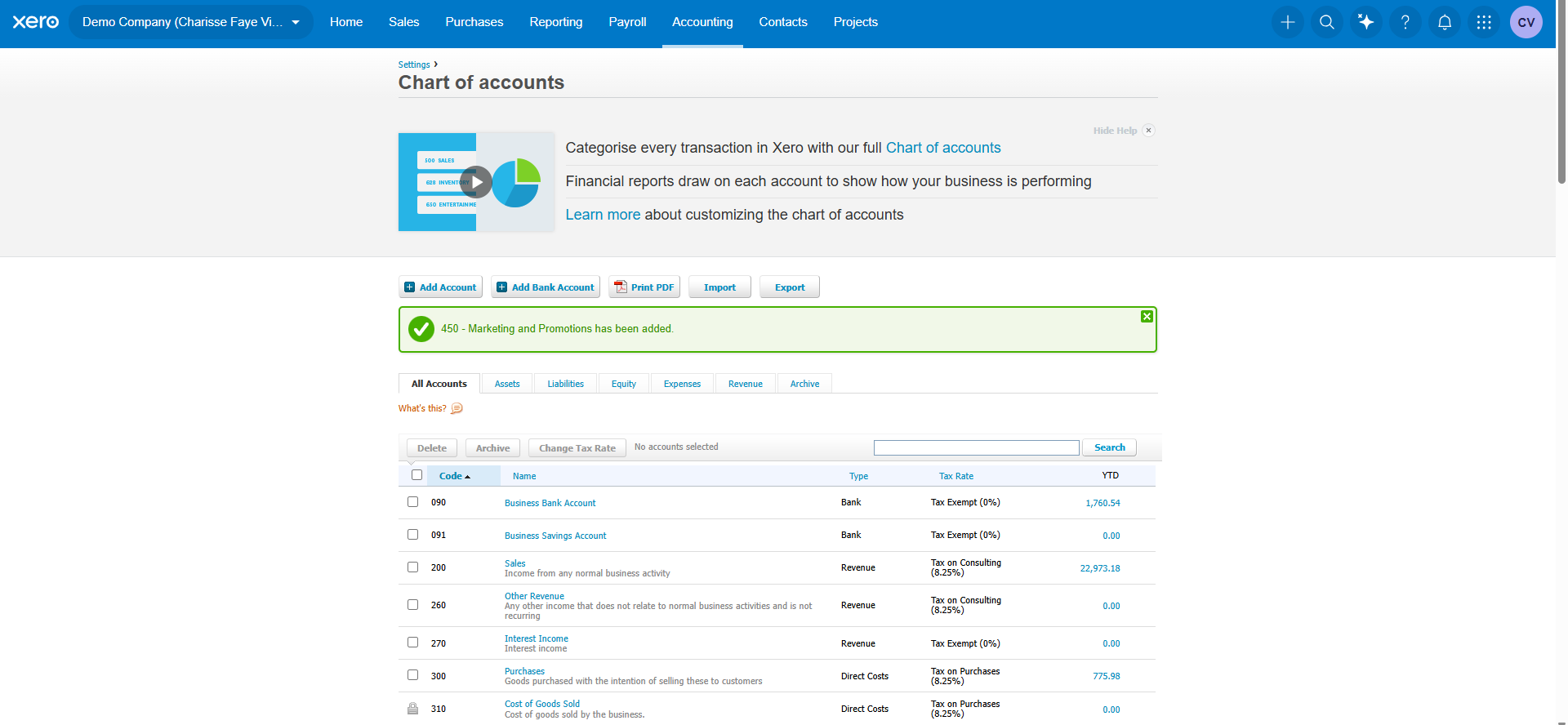Open the search magnifier icon
1568x725 pixels.
tap(1327, 22)
